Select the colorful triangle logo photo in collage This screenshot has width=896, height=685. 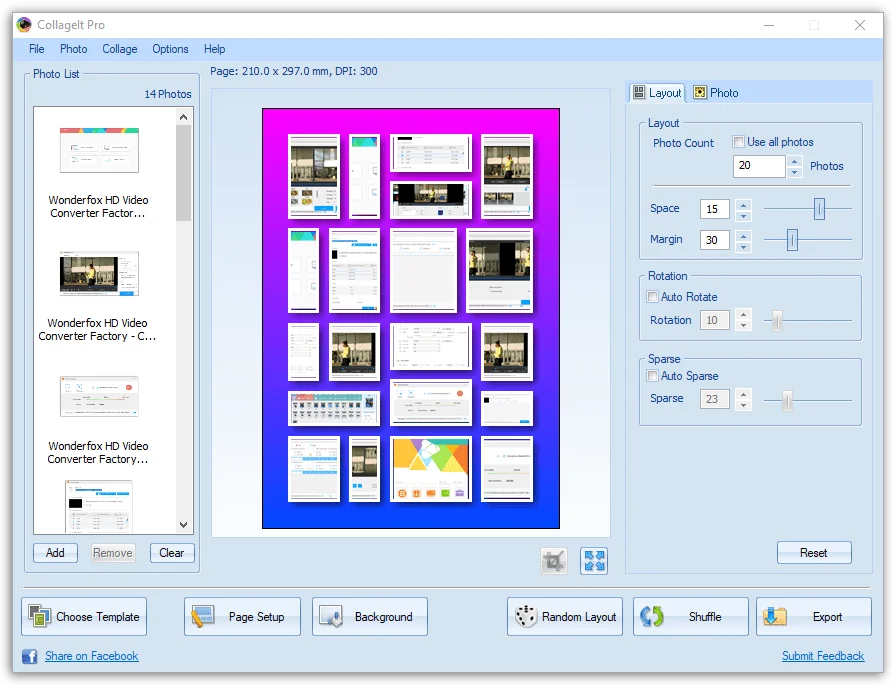pos(431,469)
